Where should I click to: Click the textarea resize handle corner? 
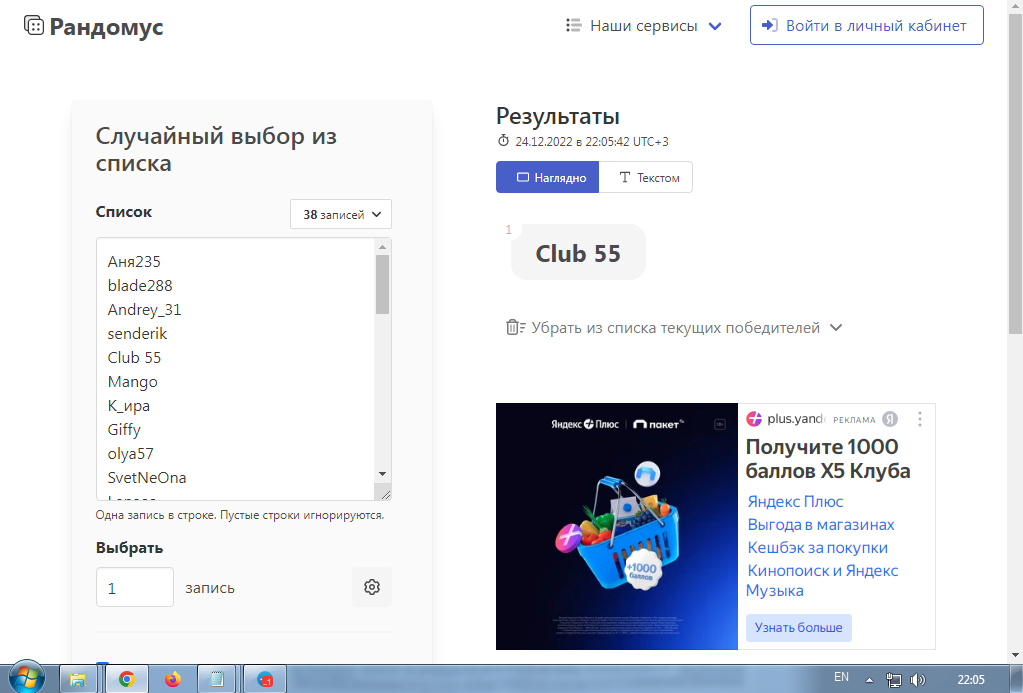[x=385, y=494]
